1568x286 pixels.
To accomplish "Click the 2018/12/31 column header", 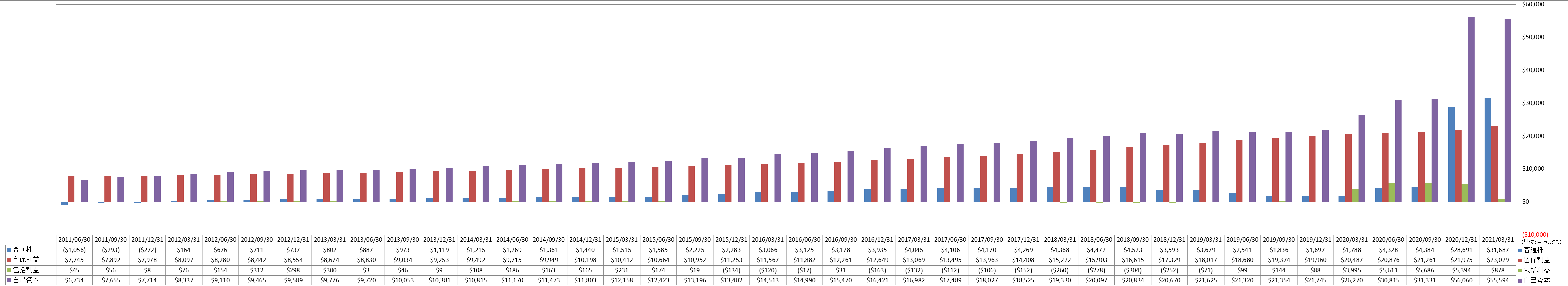I will 1169,240.
